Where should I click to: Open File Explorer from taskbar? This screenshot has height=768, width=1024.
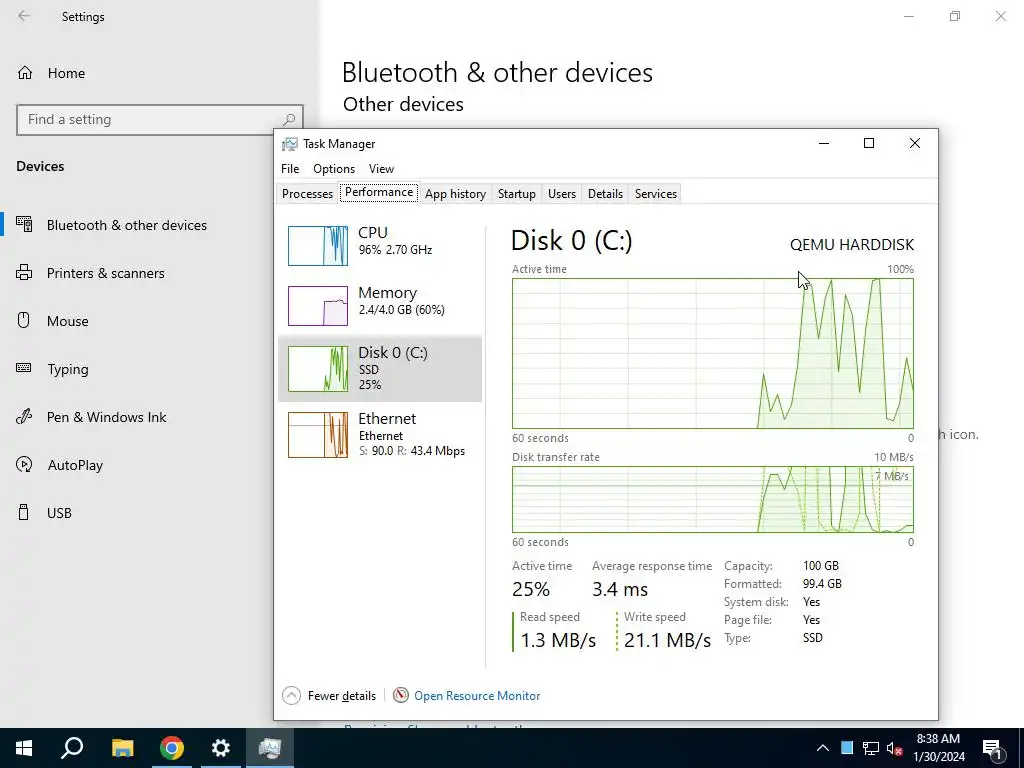122,748
